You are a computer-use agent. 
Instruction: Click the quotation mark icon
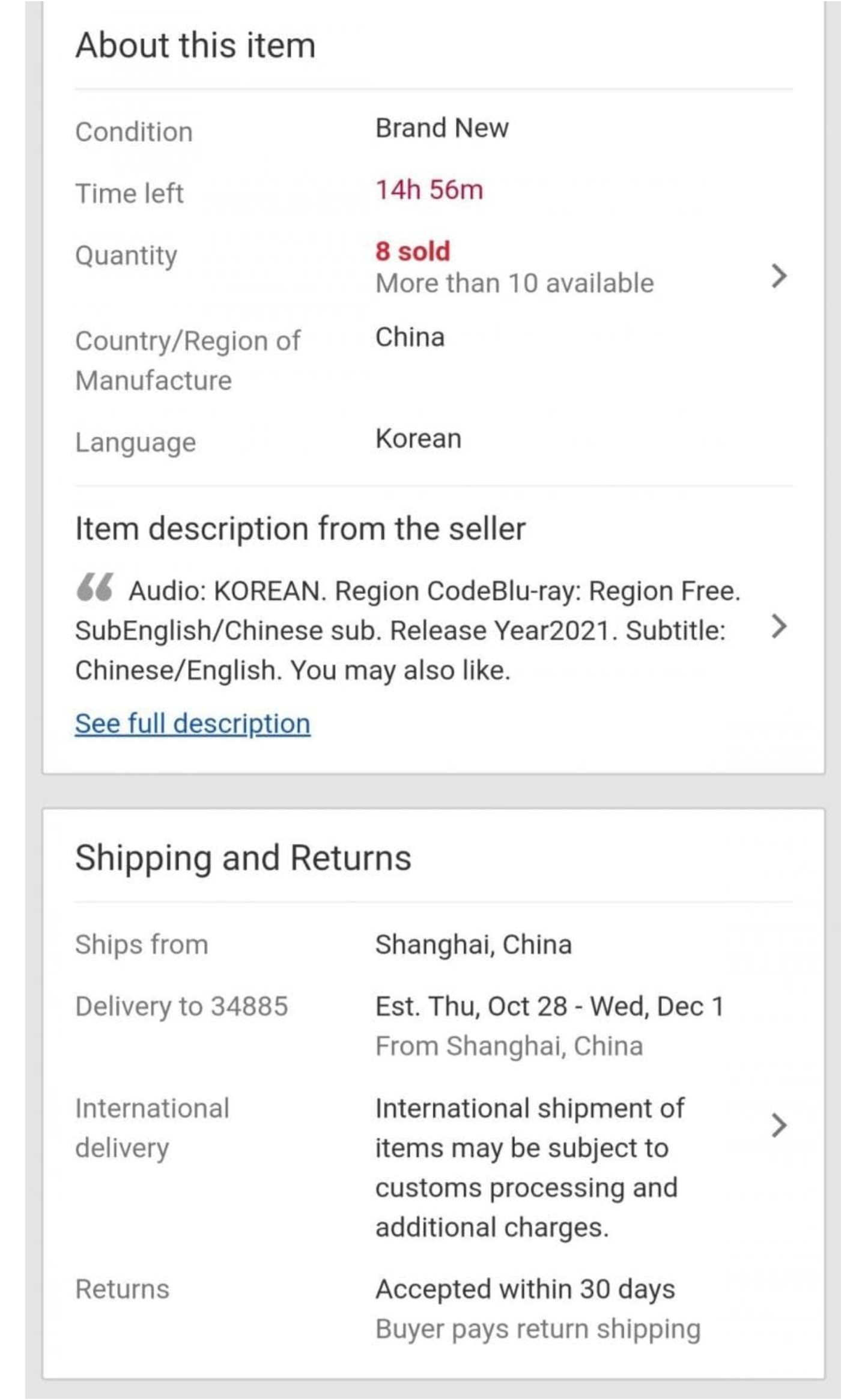(95, 587)
